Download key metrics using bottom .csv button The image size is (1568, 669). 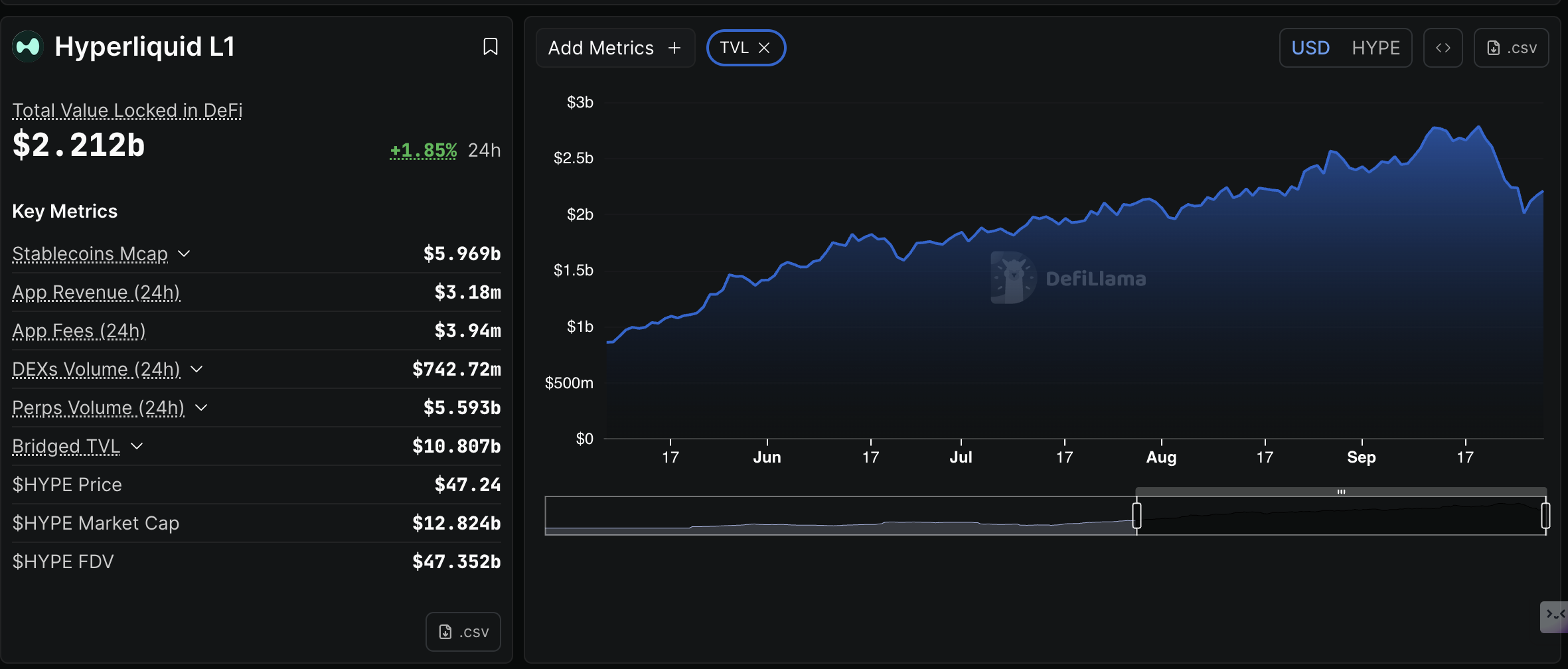pos(463,632)
